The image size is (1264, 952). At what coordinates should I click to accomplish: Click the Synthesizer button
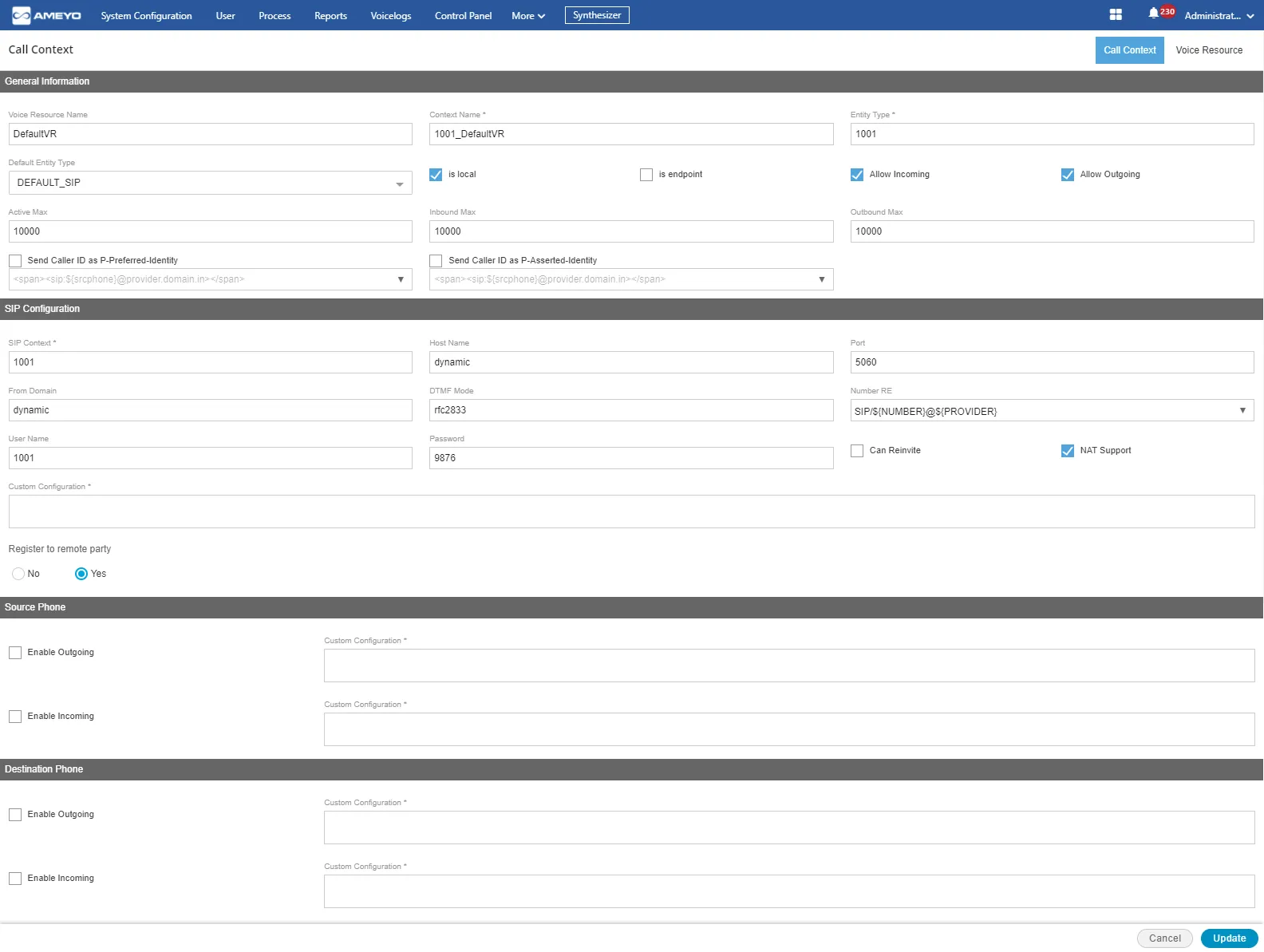click(x=597, y=15)
